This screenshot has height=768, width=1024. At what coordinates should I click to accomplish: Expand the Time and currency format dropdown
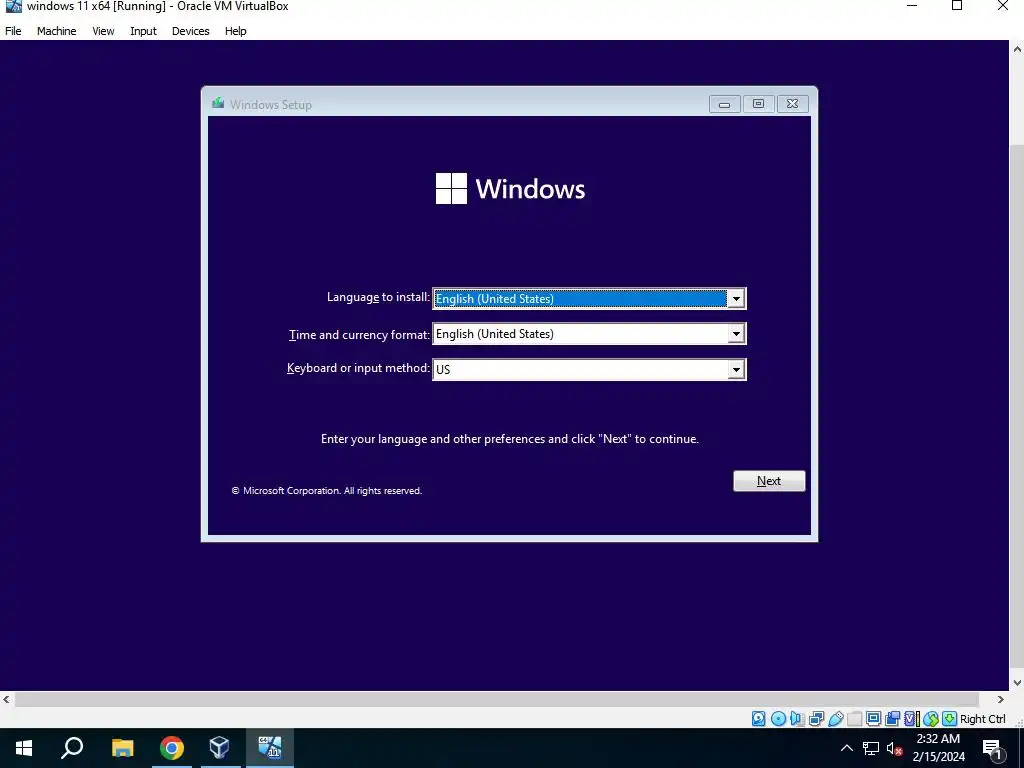pyautogui.click(x=736, y=334)
